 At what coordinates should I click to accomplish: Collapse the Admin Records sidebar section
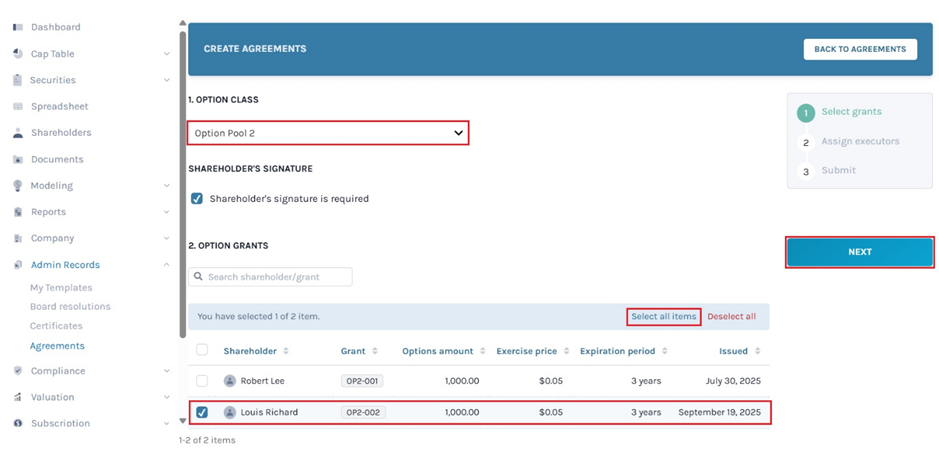[166, 265]
